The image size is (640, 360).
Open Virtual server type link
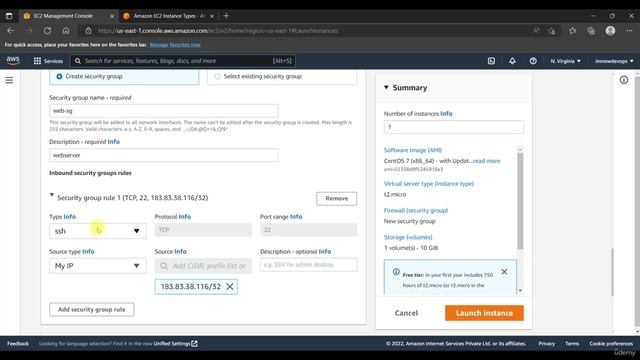tap(429, 184)
